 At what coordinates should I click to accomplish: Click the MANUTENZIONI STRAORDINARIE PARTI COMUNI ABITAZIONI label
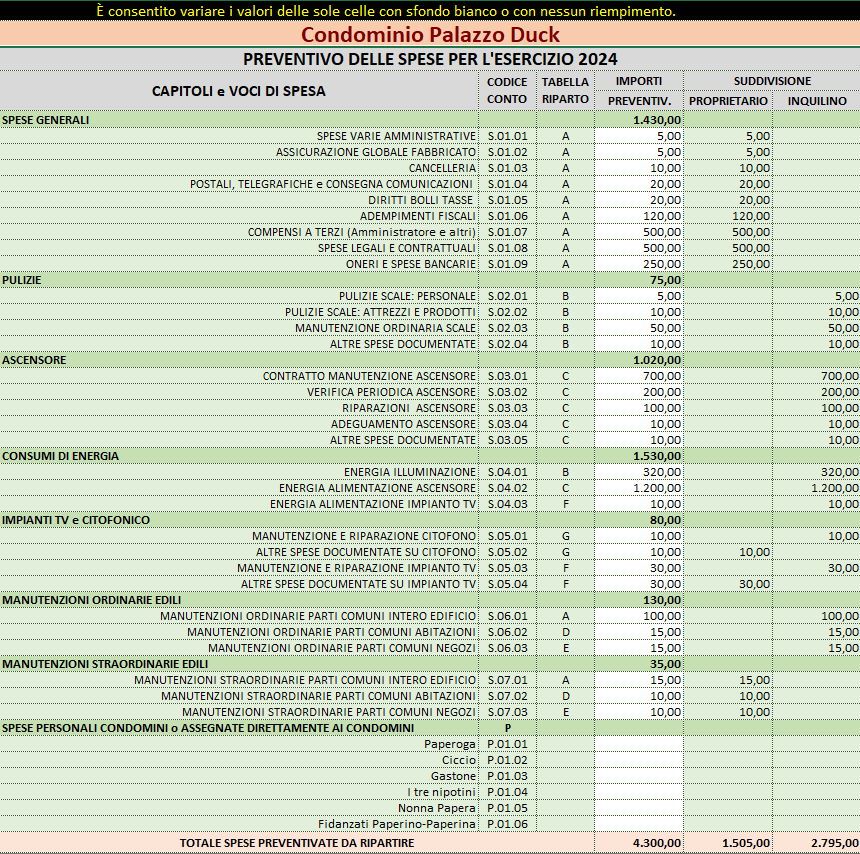coord(318,696)
